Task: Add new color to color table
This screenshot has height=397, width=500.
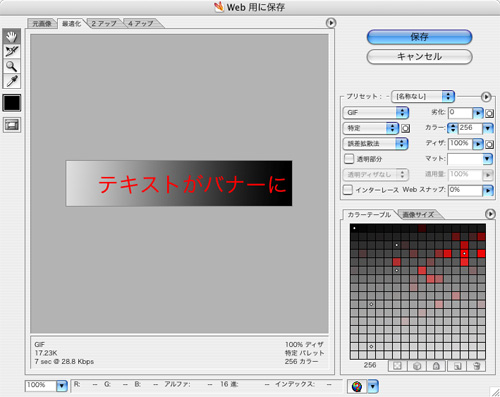Action: point(457,366)
